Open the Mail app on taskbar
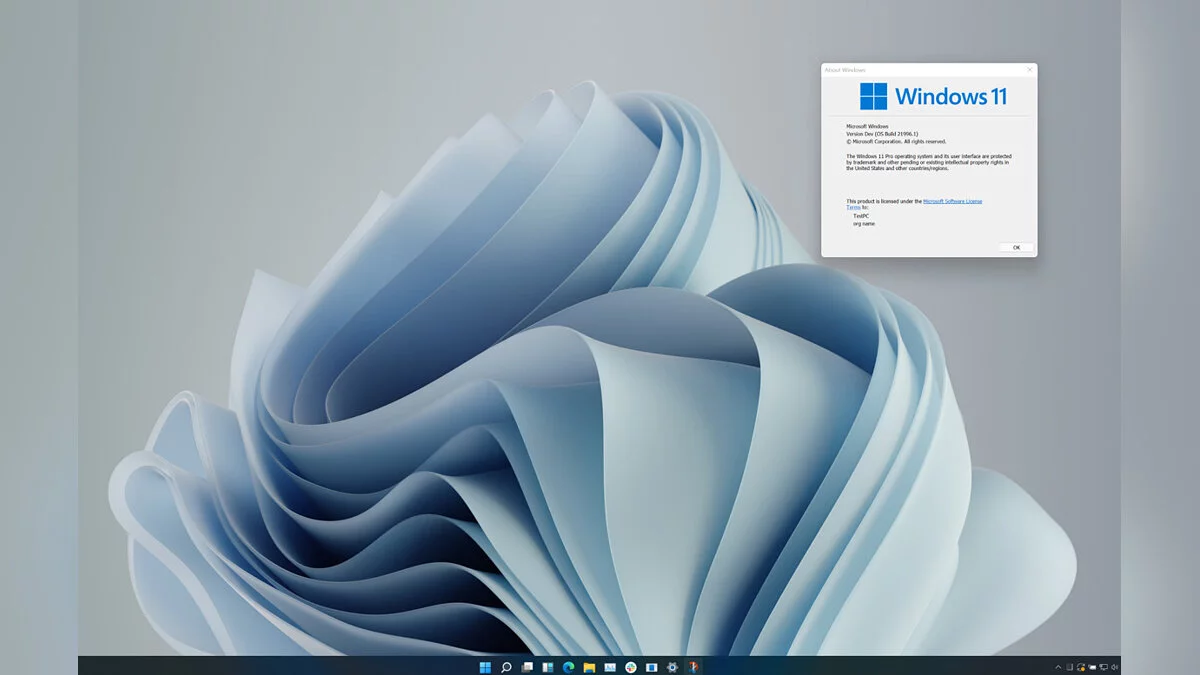 (x=610, y=667)
